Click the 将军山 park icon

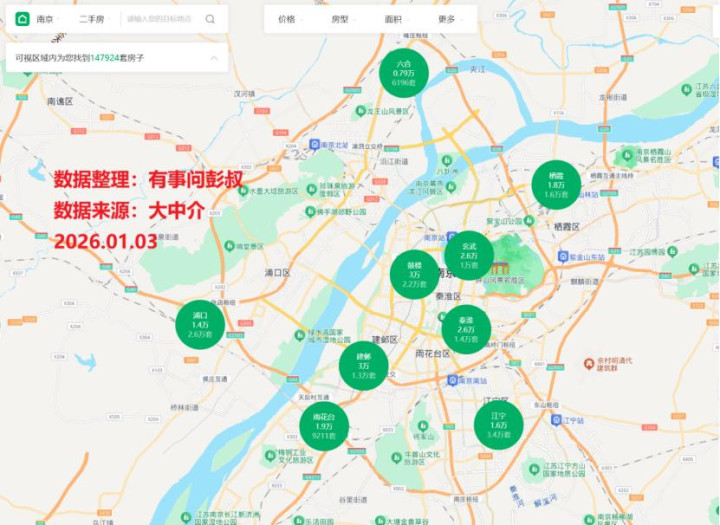422,425
